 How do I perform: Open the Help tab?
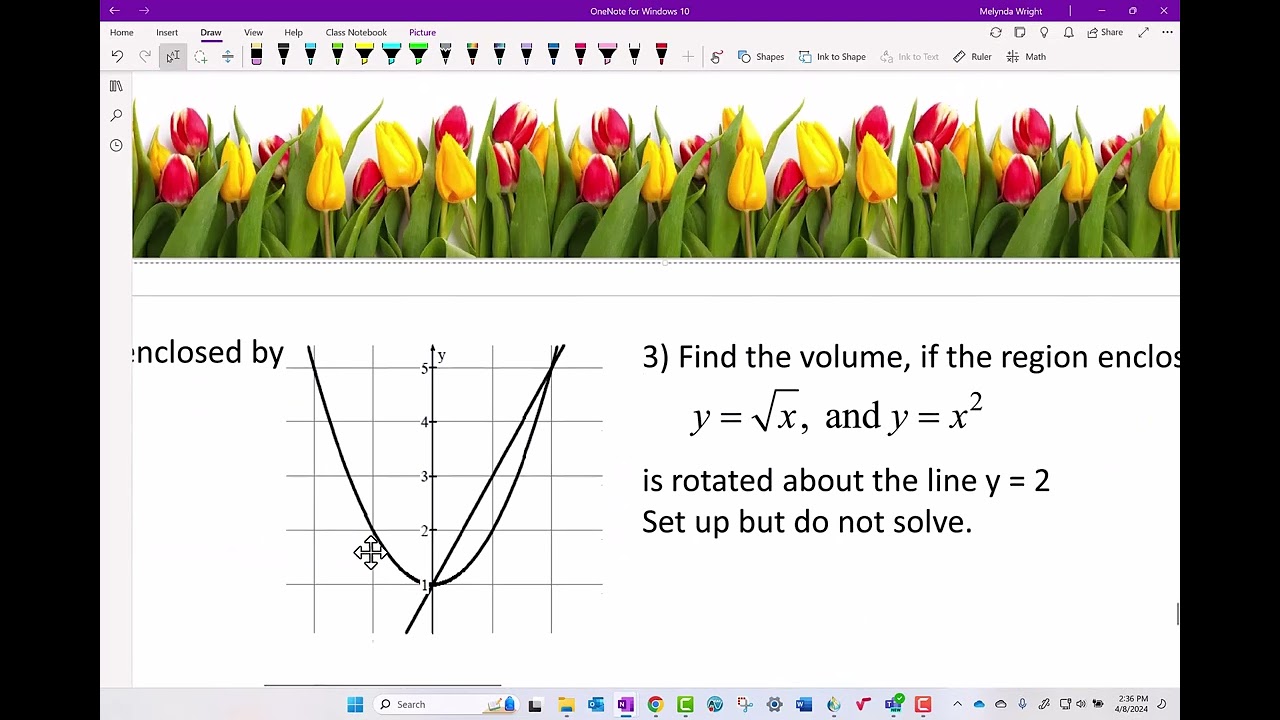click(x=293, y=32)
